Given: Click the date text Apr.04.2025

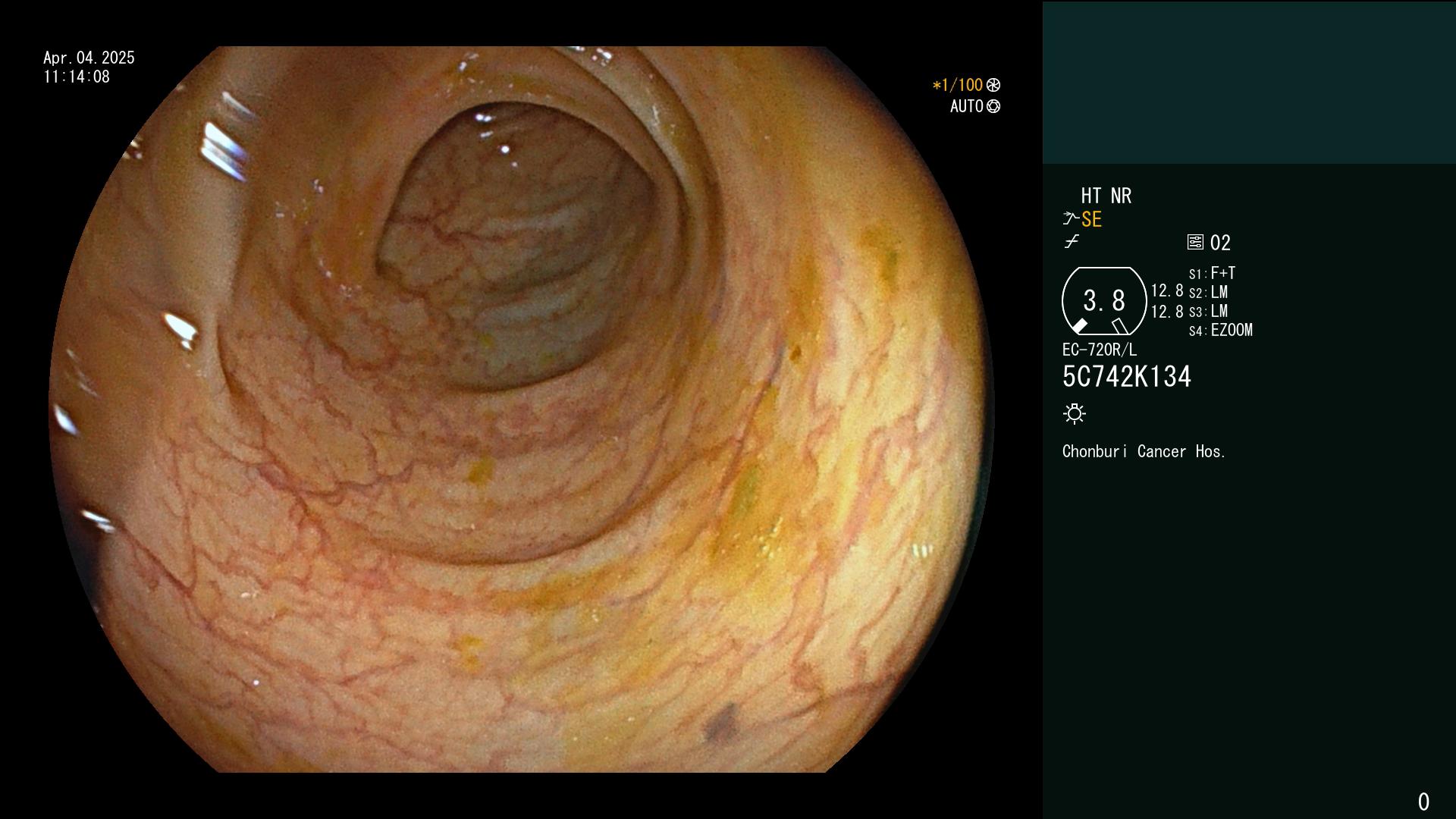Looking at the screenshot, I should coord(89,58).
